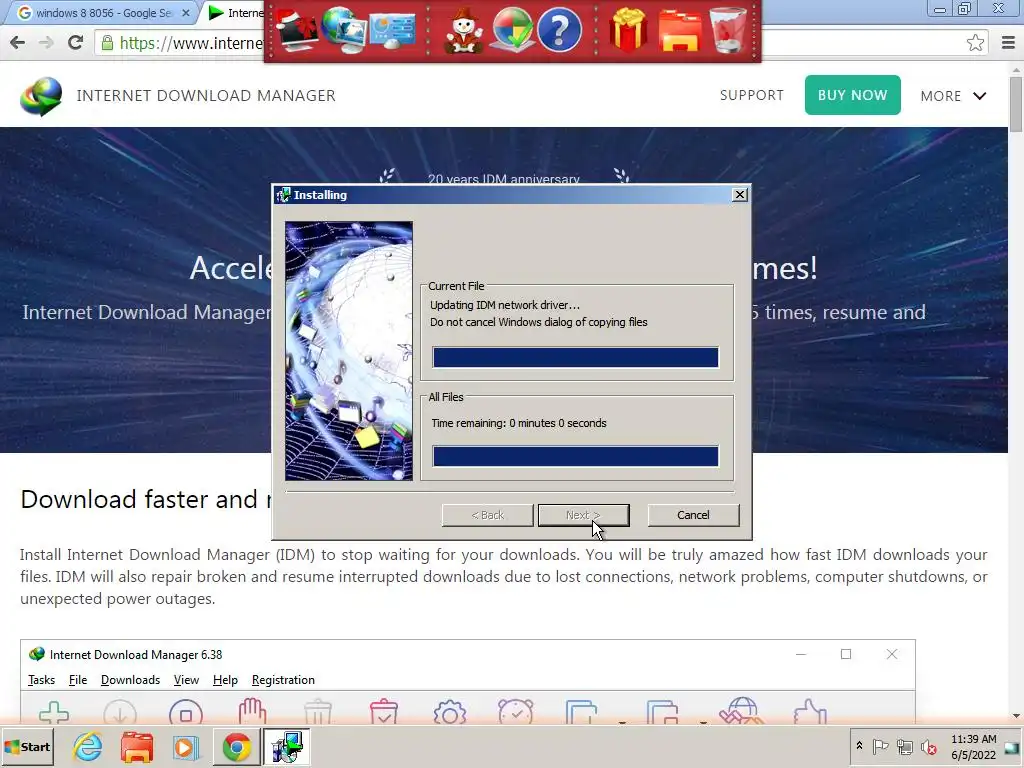Switch to Chrome on the taskbar
This screenshot has width=1024, height=768.
tap(236, 746)
